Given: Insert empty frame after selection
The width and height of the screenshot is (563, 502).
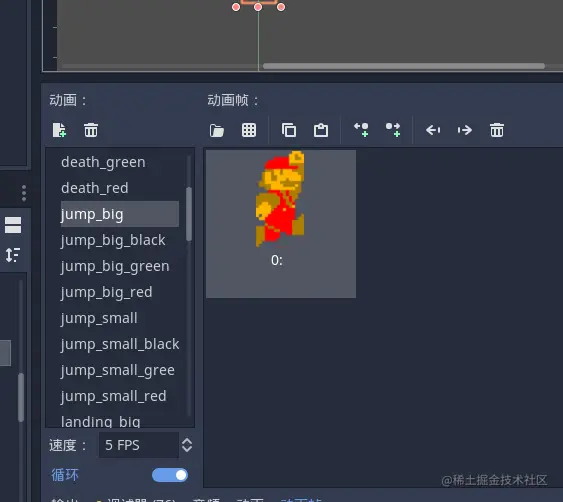Looking at the screenshot, I should [393, 130].
